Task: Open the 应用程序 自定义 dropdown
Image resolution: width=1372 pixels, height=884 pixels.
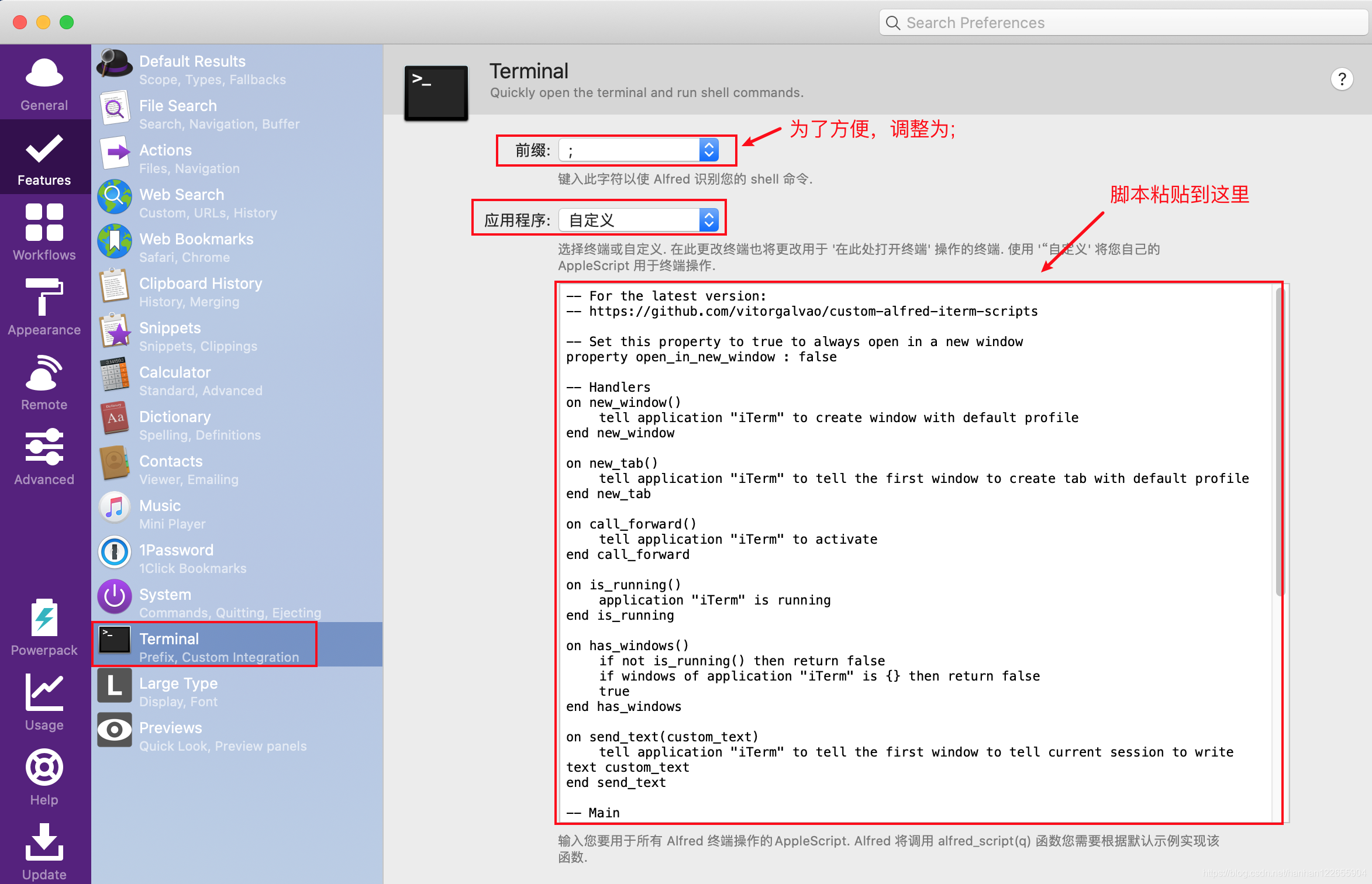Action: [709, 219]
